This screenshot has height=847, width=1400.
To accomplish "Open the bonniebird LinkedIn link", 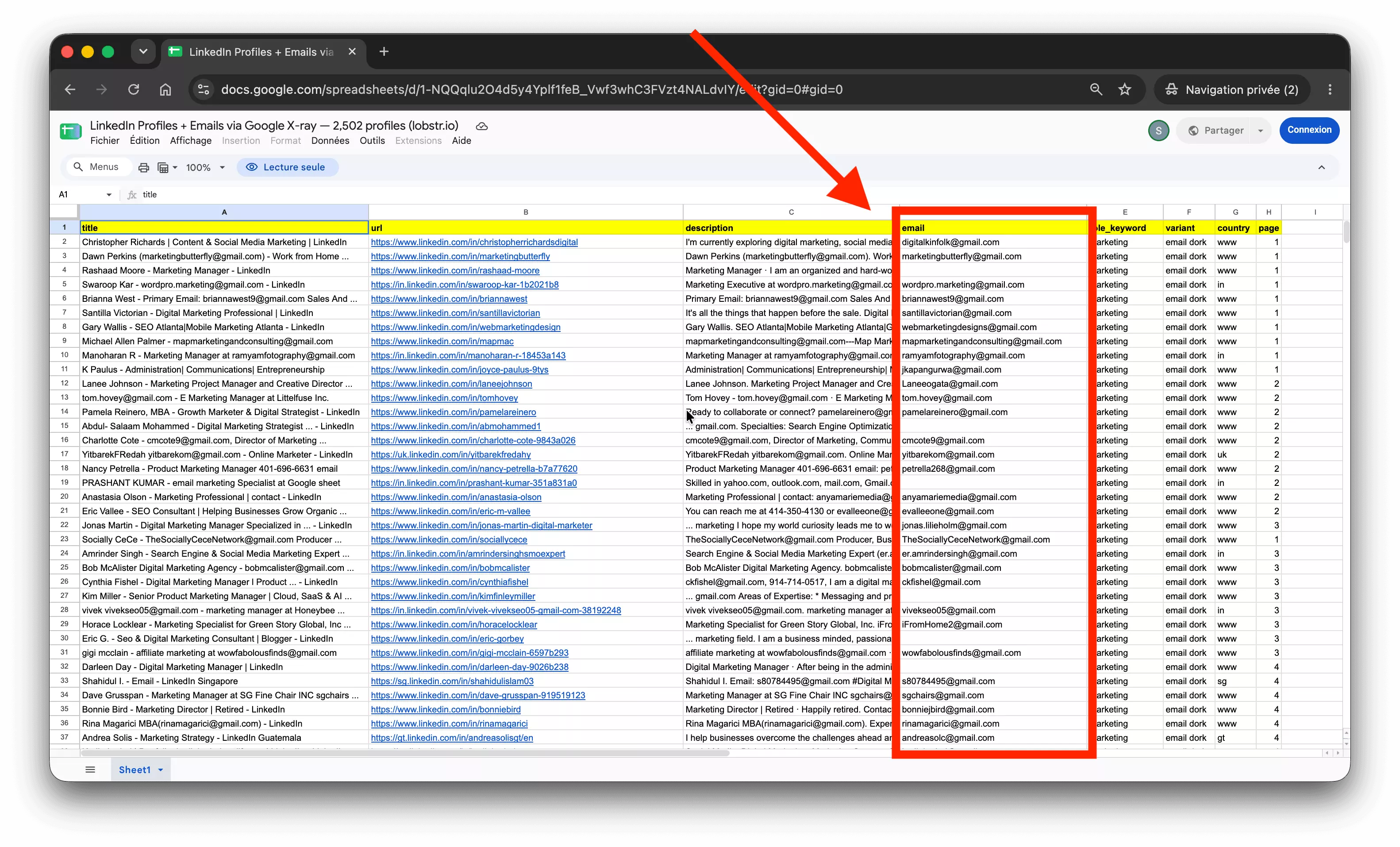I will click(x=446, y=709).
